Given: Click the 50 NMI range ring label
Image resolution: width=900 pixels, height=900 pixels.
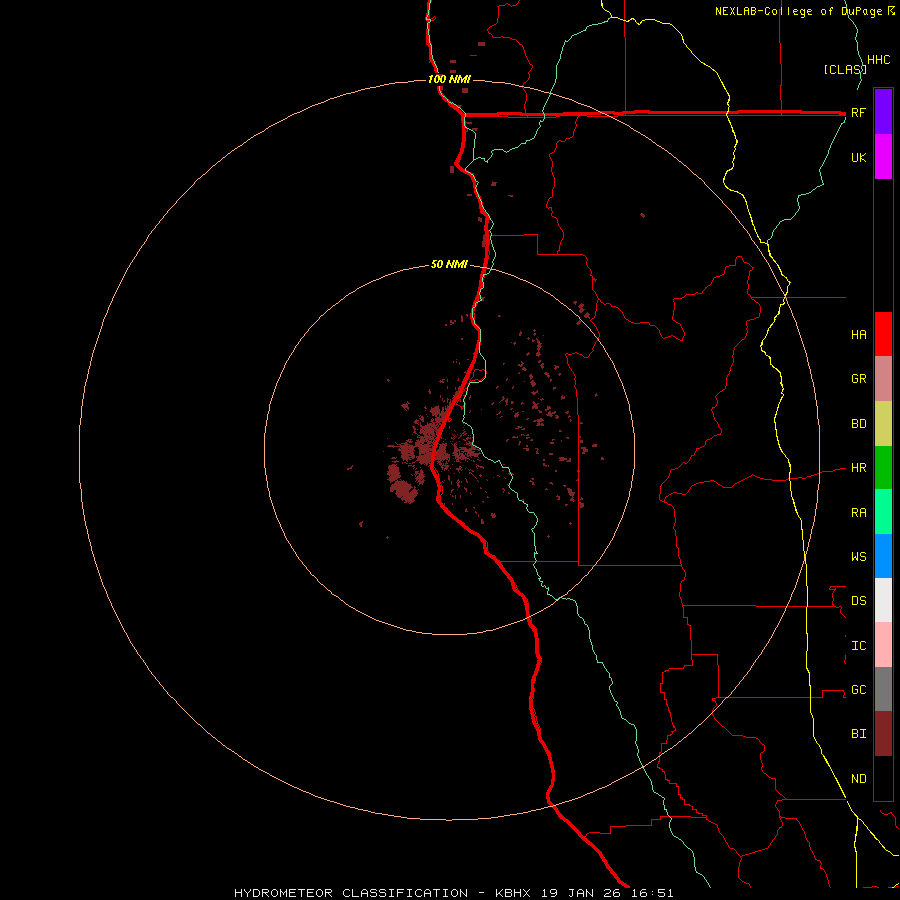Looking at the screenshot, I should click(x=449, y=264).
